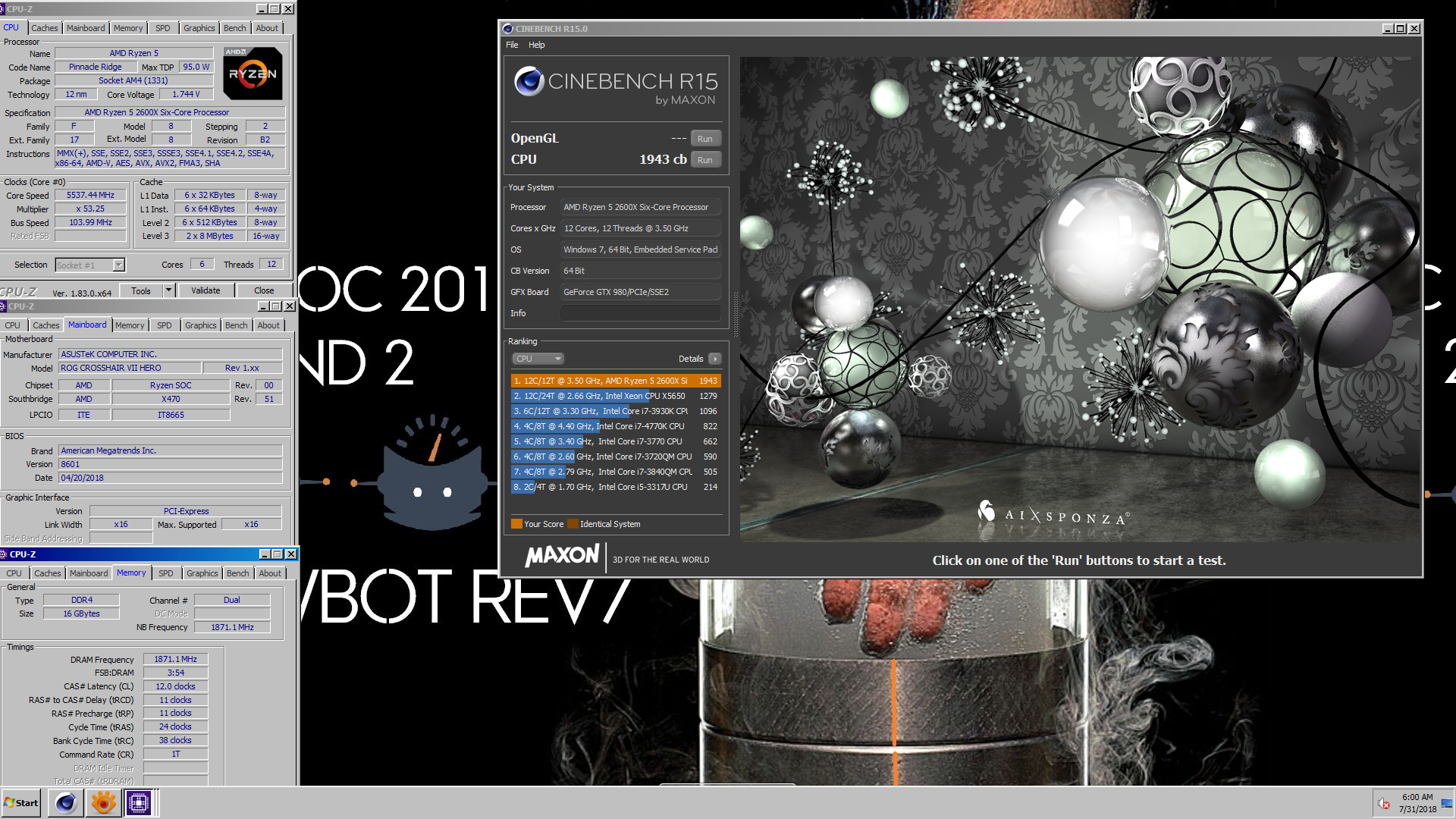Click the Cinebench panel splitter handle
This screenshot has height=819, width=1456.
pyautogui.click(x=735, y=314)
